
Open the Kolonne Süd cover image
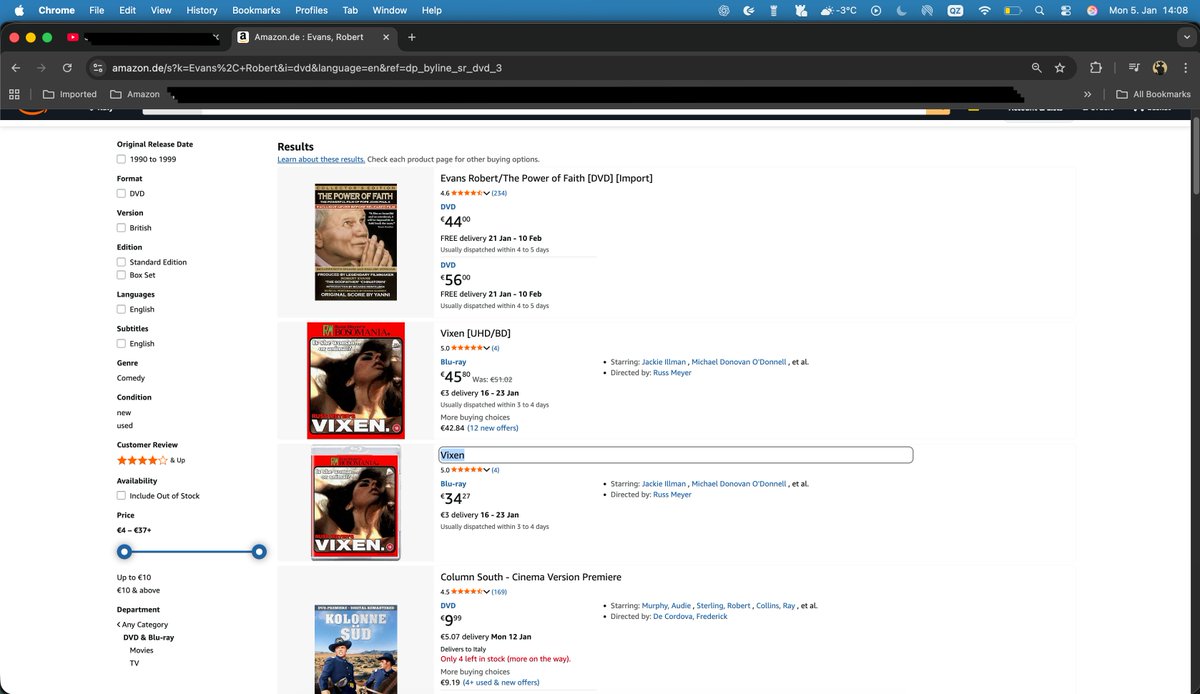[x=355, y=649]
